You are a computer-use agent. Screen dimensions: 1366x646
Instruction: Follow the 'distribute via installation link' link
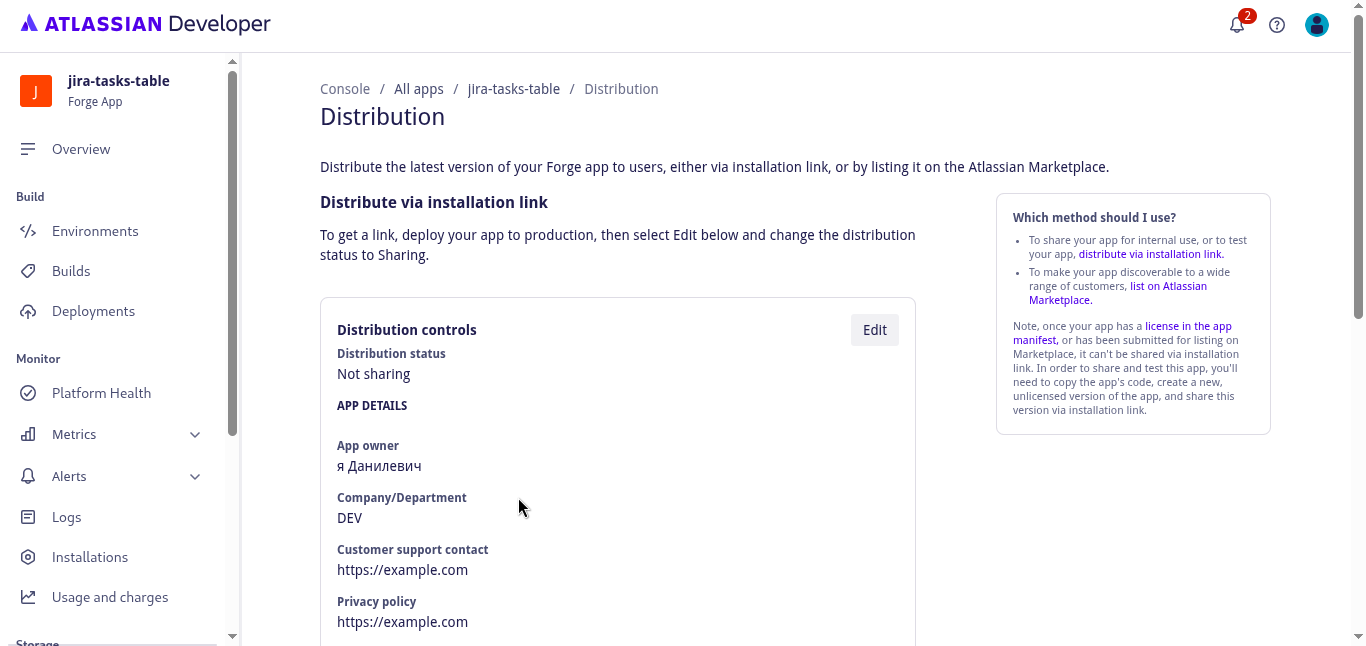[x=1151, y=254]
